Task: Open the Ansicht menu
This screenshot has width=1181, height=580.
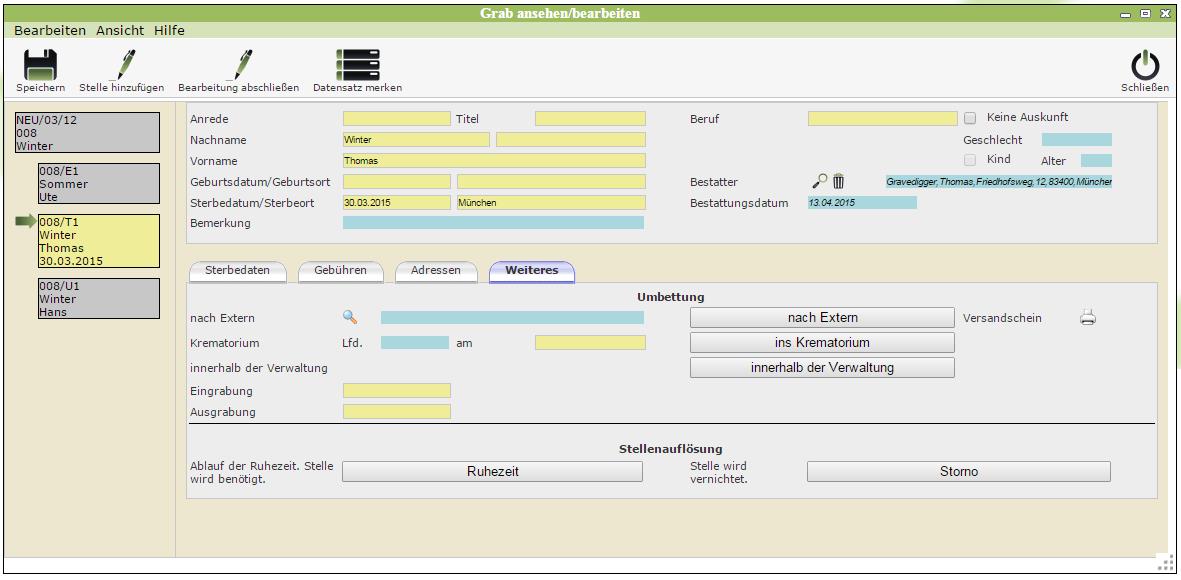Action: pos(120,31)
